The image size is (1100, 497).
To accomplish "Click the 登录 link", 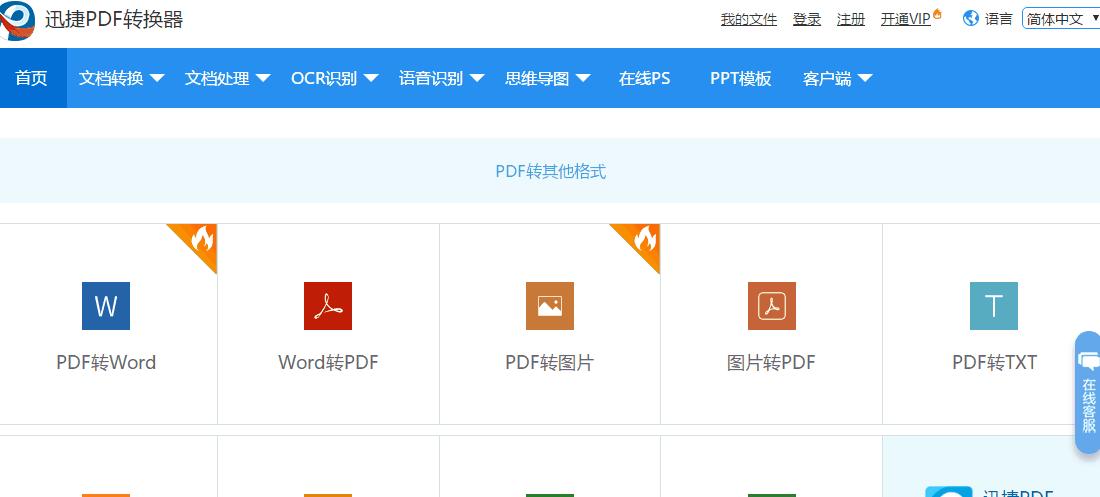I will pos(807,20).
